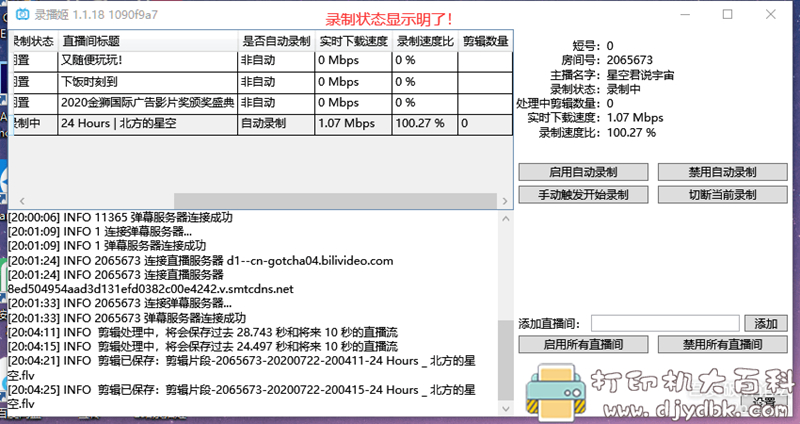Sort by 录制速度比 column header
The image size is (800, 424).
(x=425, y=41)
